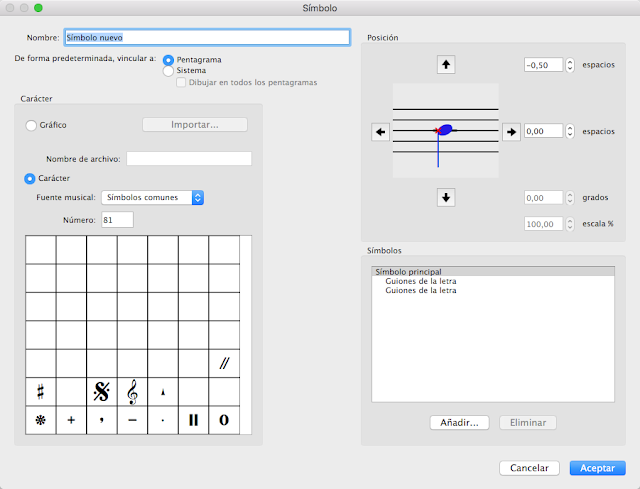Choose the Gráfico radio option

[31, 125]
